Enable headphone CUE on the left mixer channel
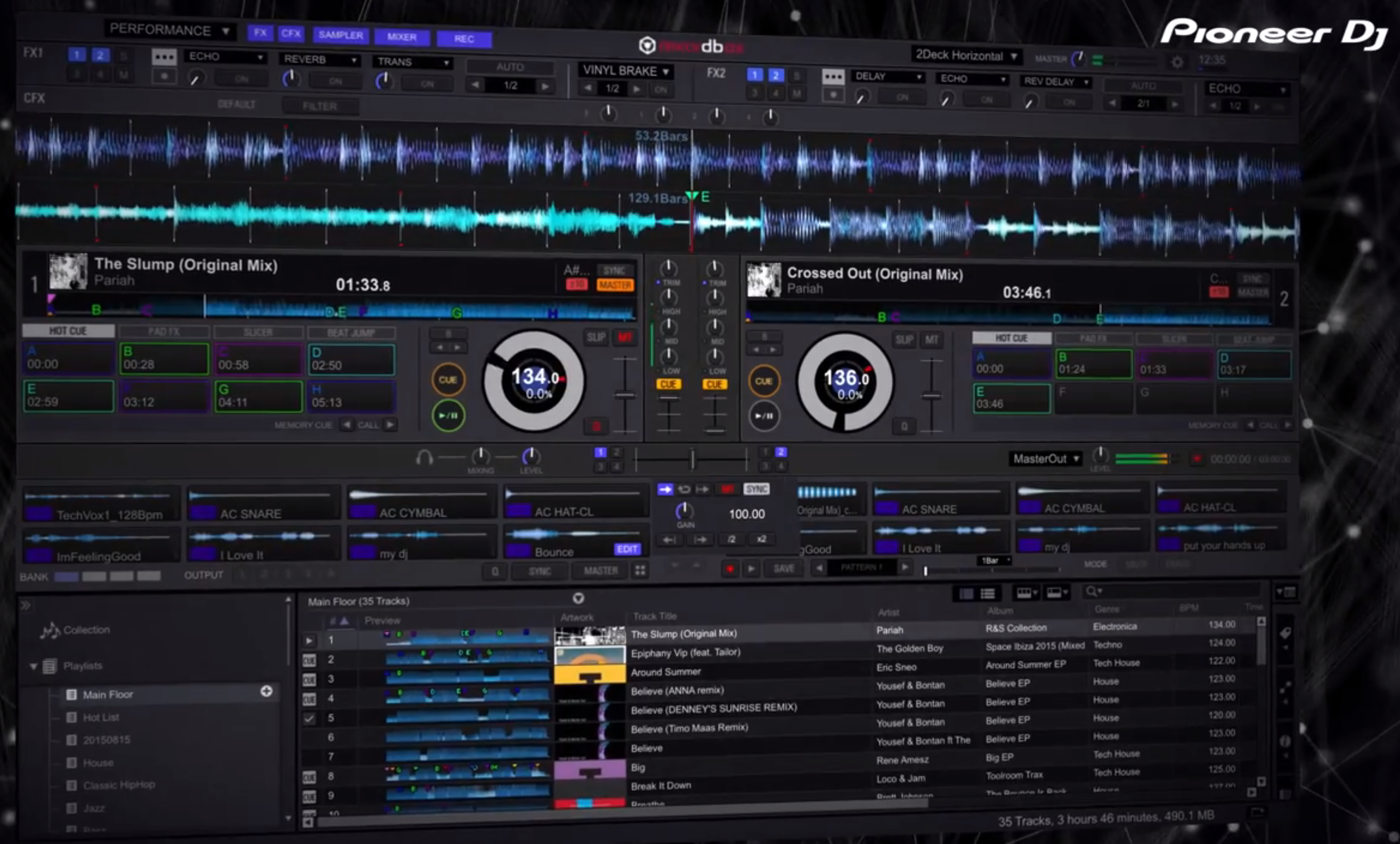The height and width of the screenshot is (844, 1400). pos(668,384)
